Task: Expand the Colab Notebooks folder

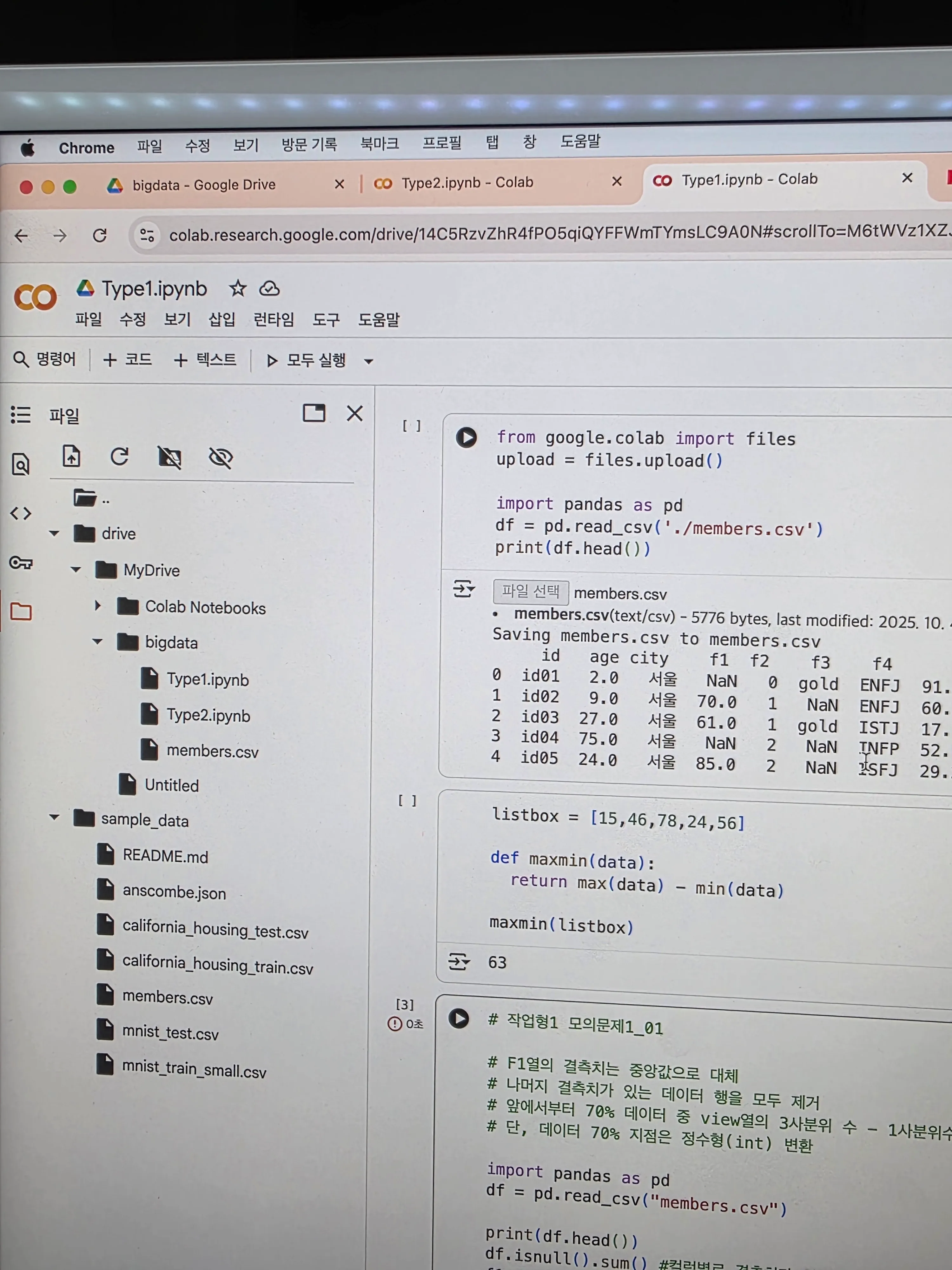Action: 97,606
